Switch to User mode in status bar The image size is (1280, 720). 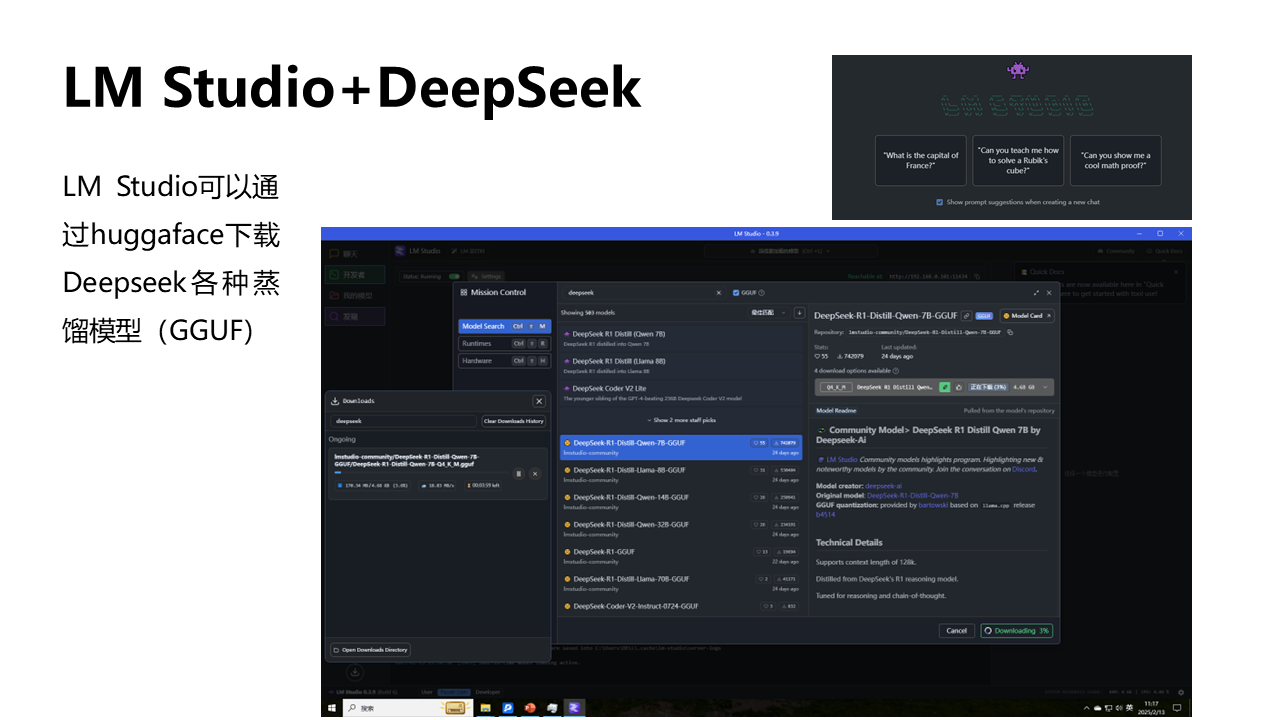click(x=427, y=692)
